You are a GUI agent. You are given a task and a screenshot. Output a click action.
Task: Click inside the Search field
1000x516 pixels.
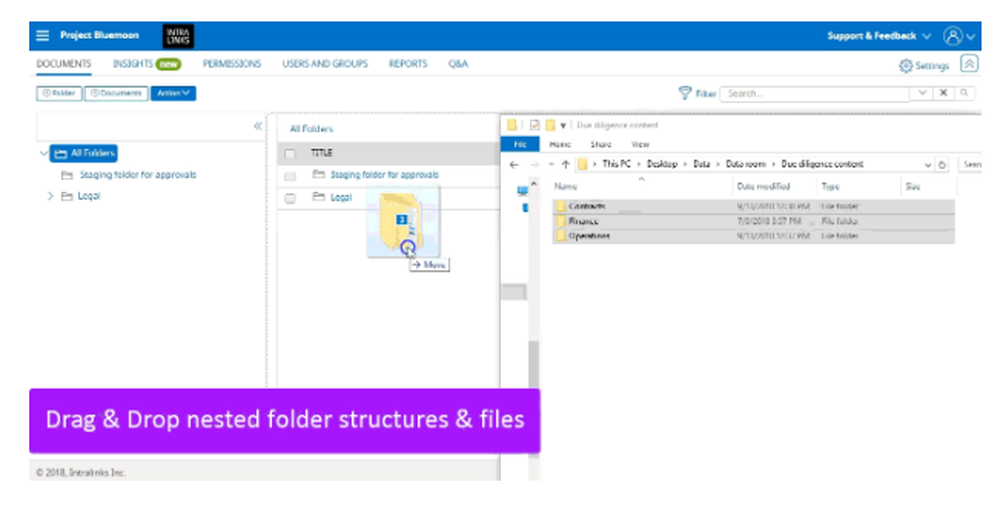[x=814, y=93]
